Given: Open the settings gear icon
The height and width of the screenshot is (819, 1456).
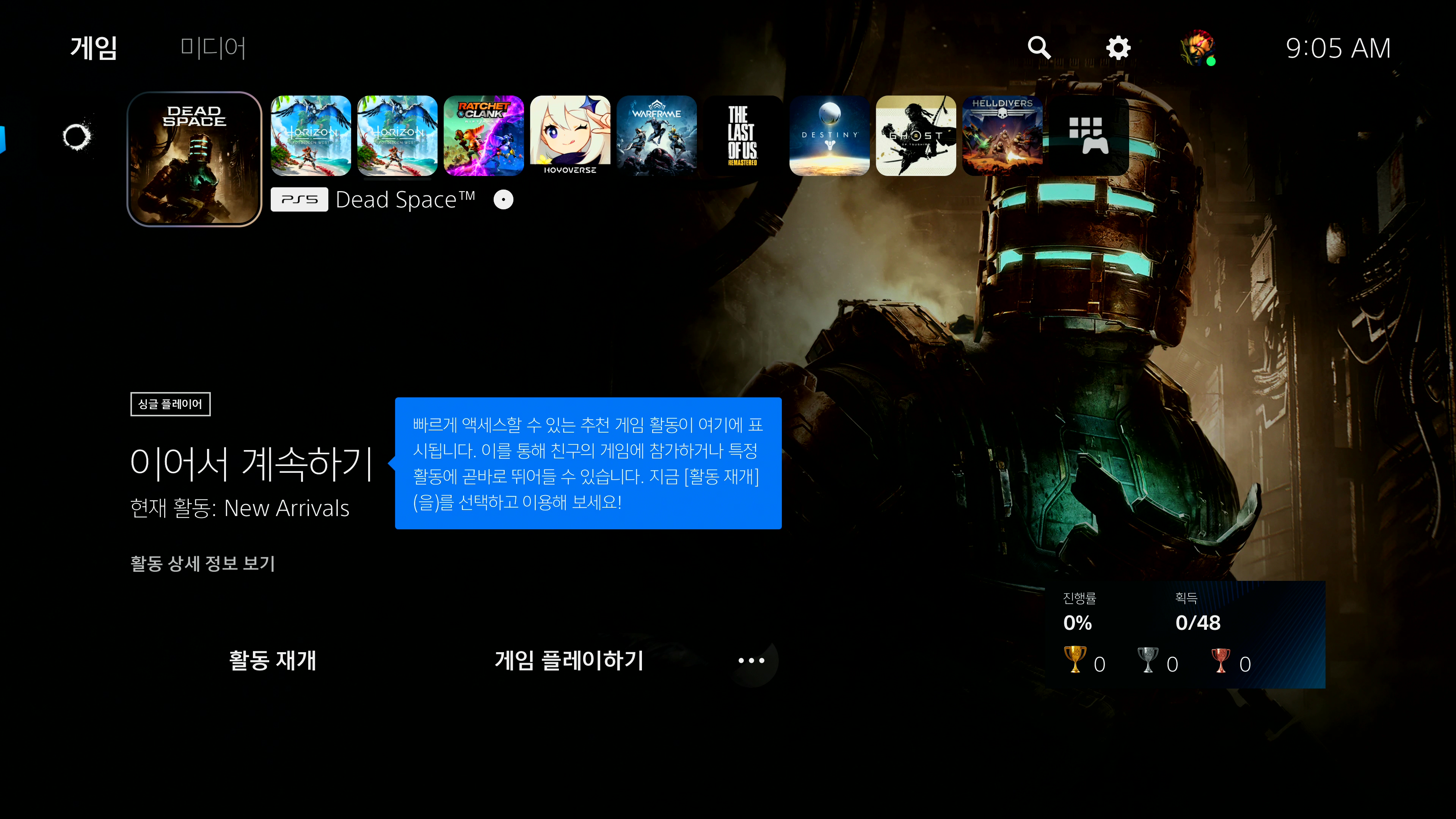Looking at the screenshot, I should pos(1118,48).
